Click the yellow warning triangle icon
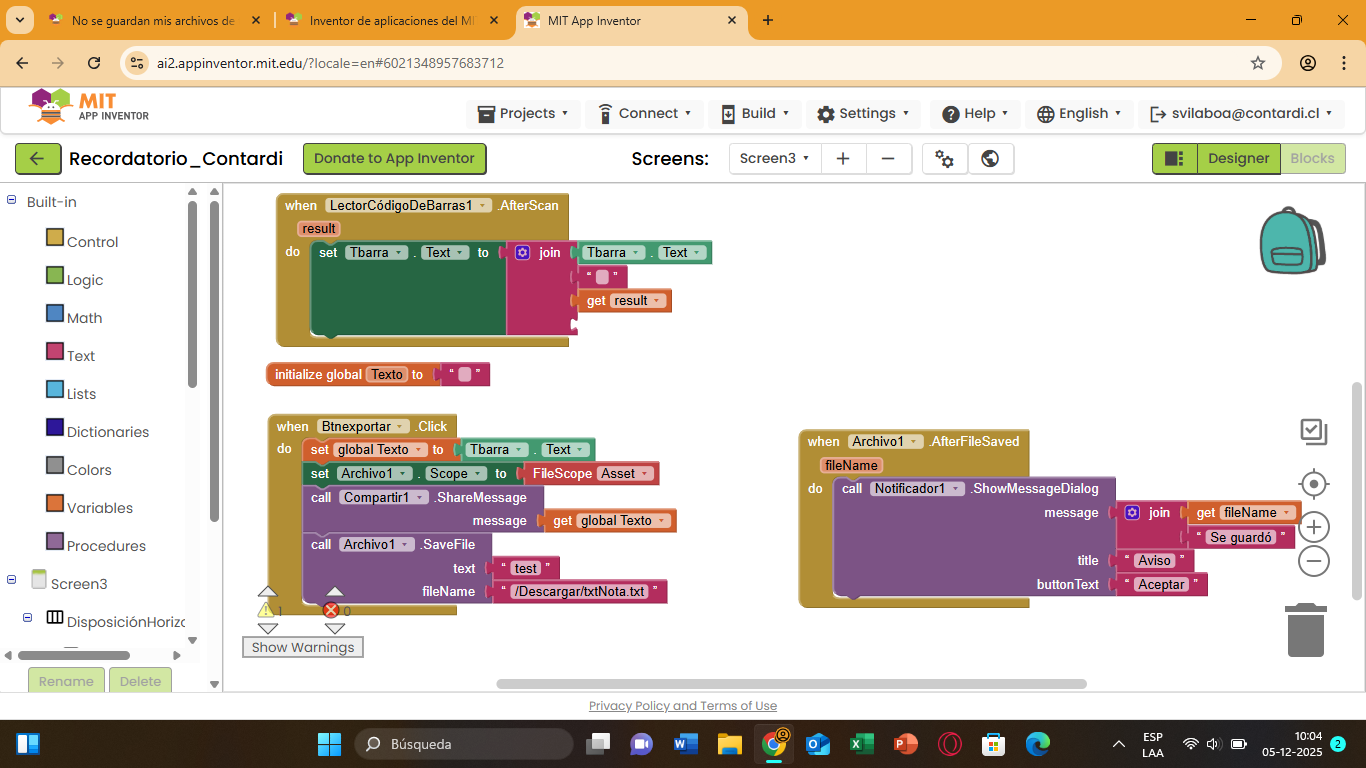The width and height of the screenshot is (1366, 768). 266,610
